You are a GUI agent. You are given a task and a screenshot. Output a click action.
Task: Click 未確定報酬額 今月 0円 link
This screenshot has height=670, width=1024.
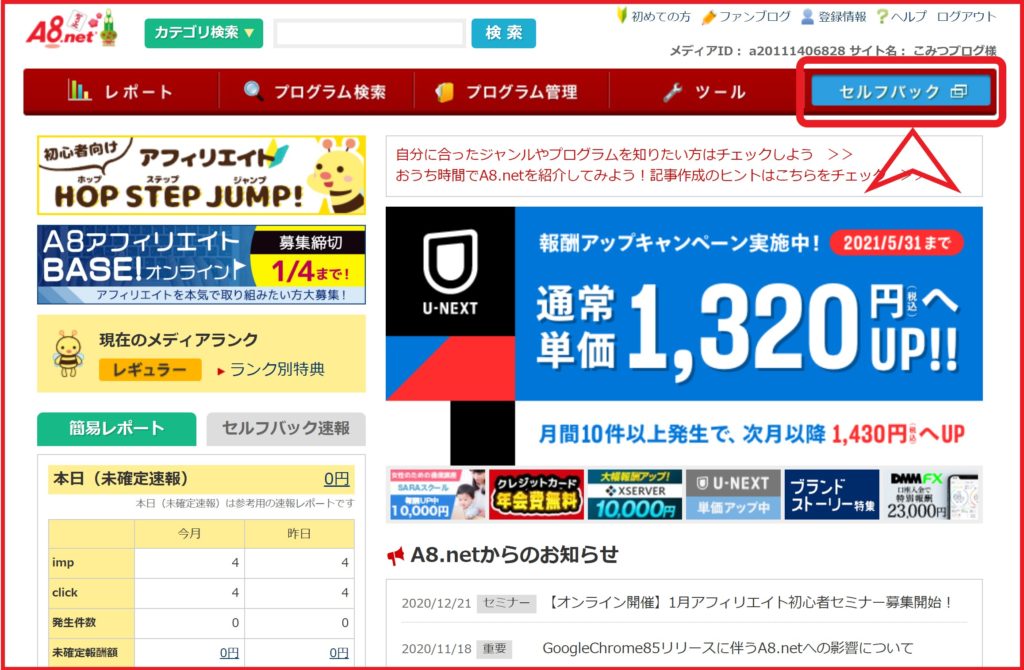229,652
